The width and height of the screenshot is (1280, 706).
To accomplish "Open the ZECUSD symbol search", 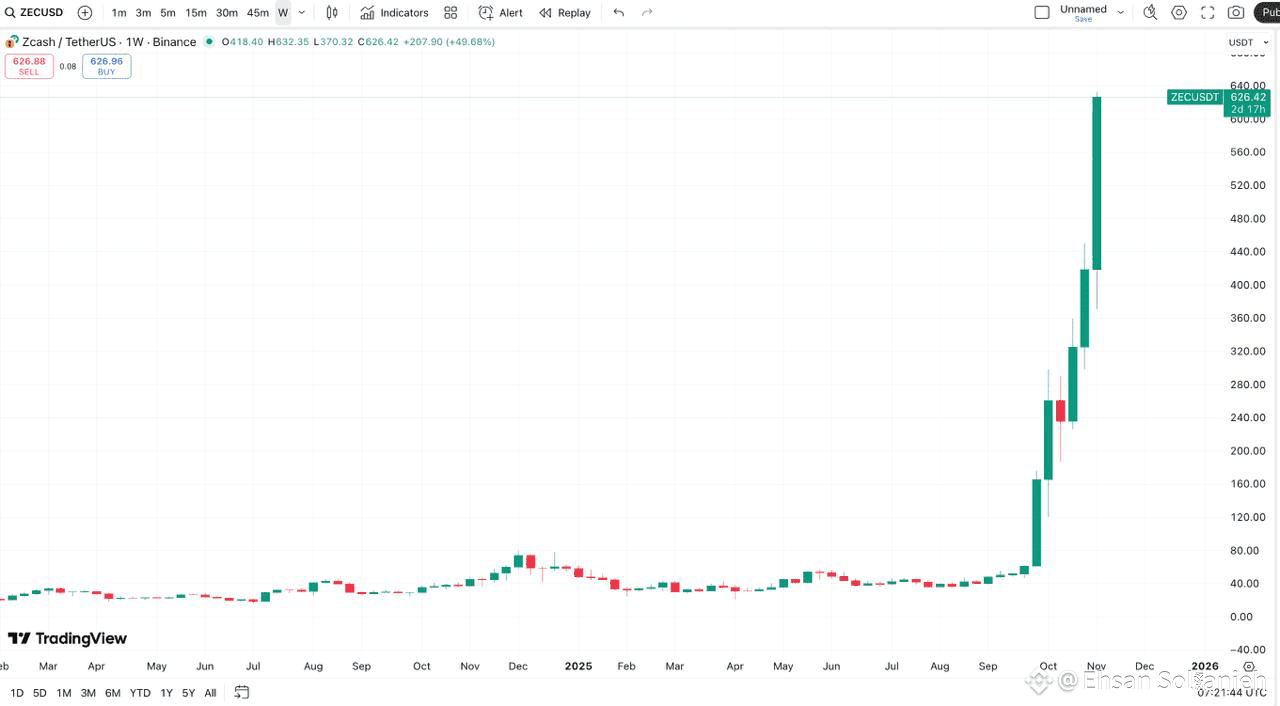I will click(x=35, y=13).
